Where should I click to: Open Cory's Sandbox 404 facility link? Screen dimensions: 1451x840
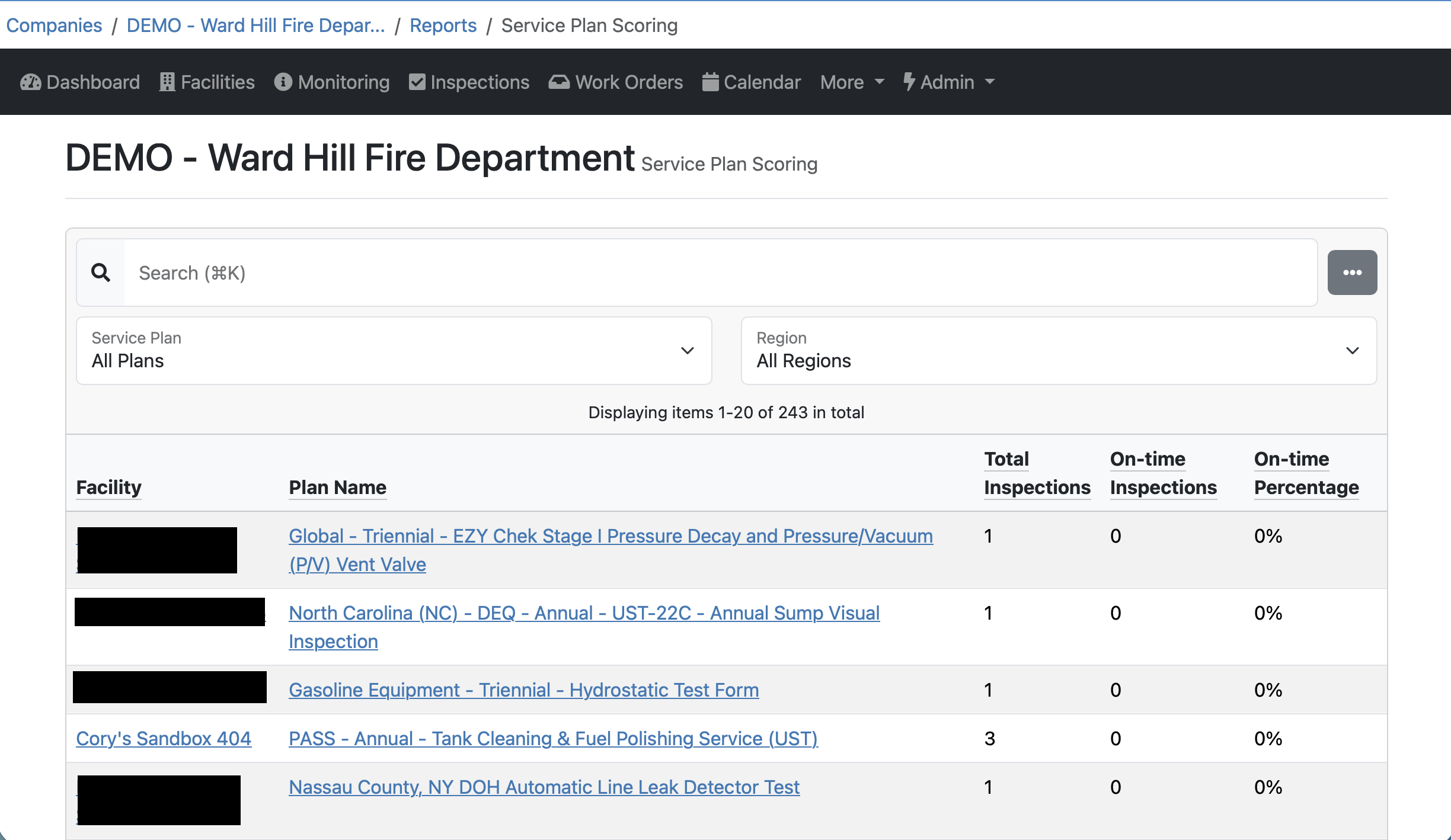(164, 738)
